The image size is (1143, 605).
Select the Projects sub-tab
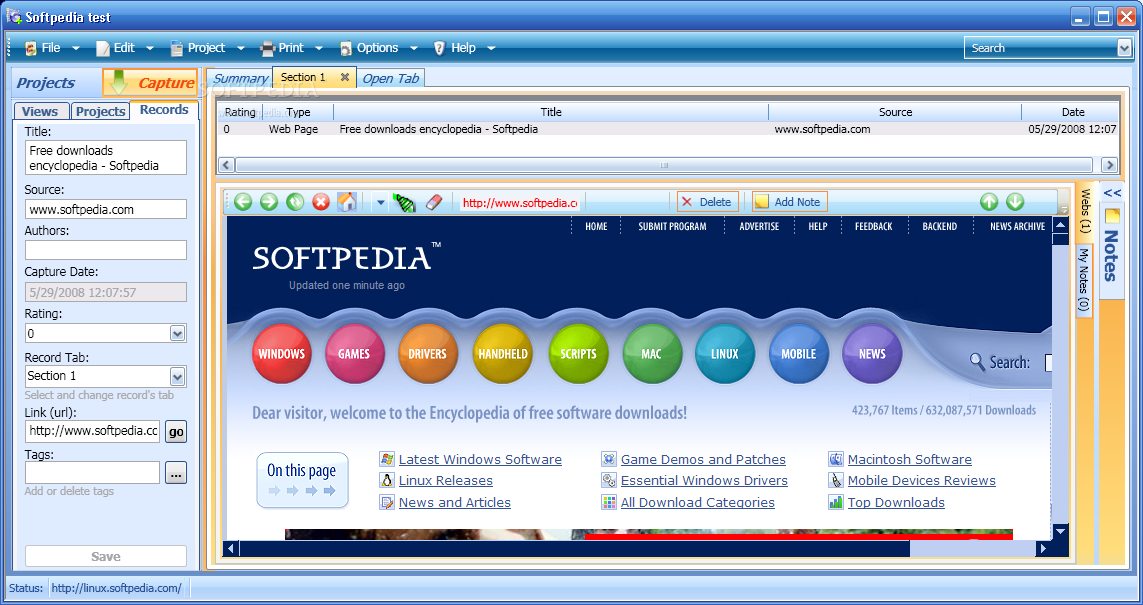tap(101, 112)
